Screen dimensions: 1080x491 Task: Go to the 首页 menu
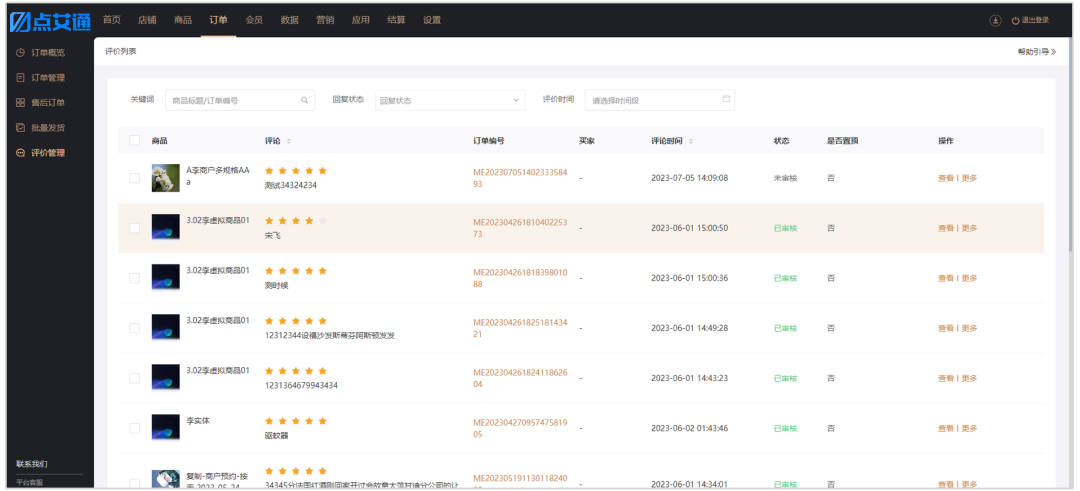(x=112, y=20)
